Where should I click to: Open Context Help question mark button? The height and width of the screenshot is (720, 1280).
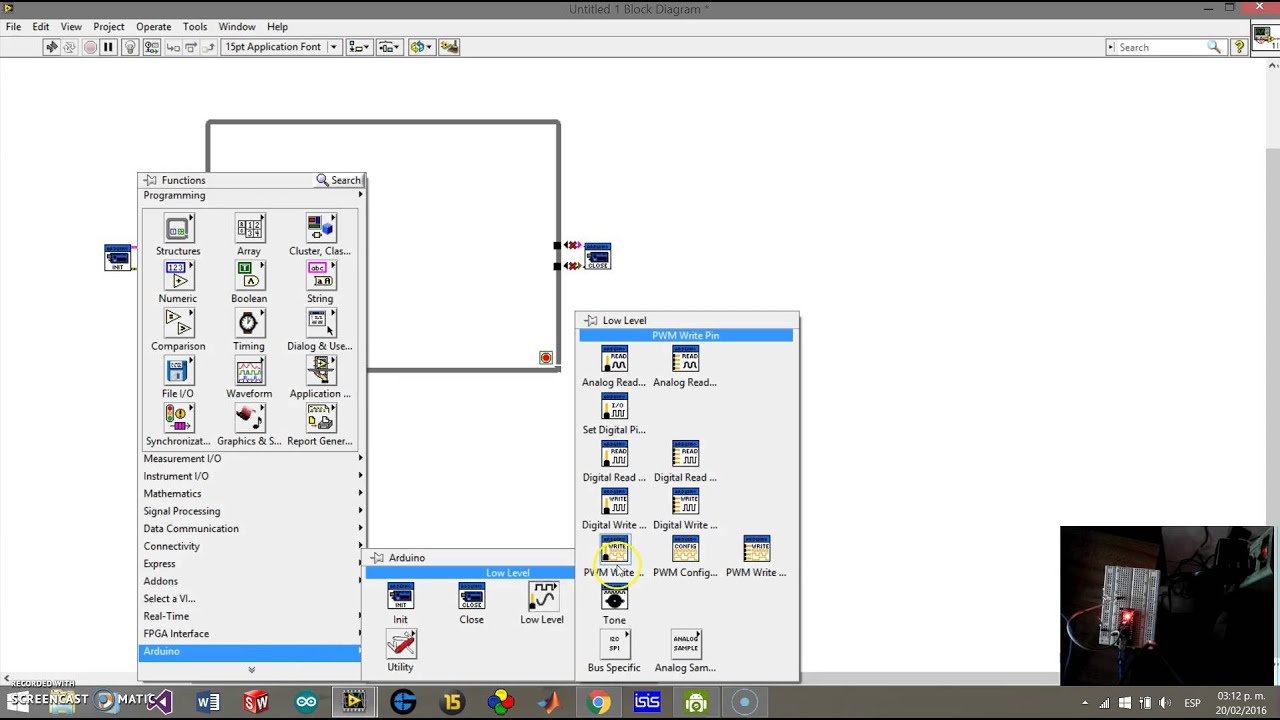[x=1239, y=47]
